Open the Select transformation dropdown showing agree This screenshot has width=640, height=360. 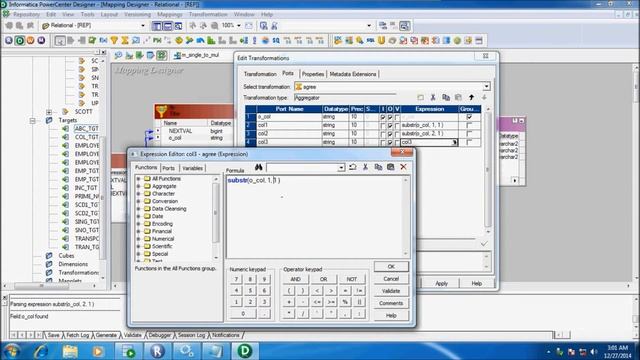point(486,87)
